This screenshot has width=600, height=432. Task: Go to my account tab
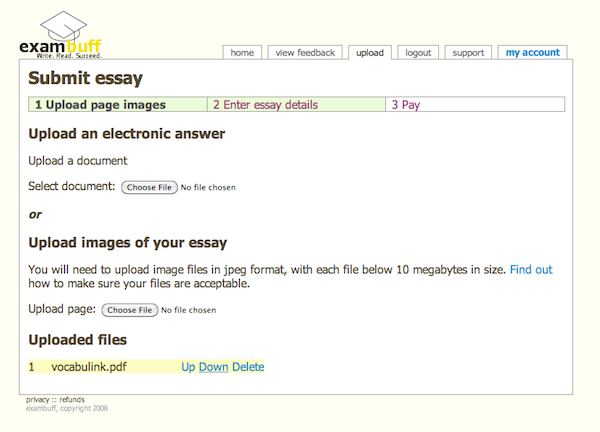532,52
